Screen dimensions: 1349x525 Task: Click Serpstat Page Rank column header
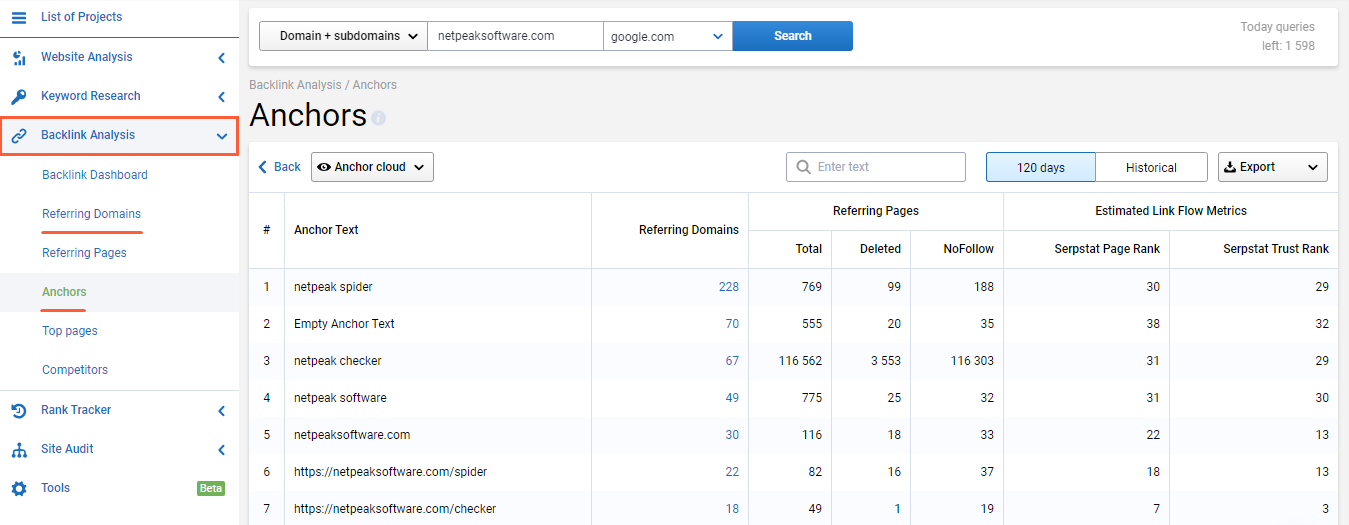coord(1107,249)
